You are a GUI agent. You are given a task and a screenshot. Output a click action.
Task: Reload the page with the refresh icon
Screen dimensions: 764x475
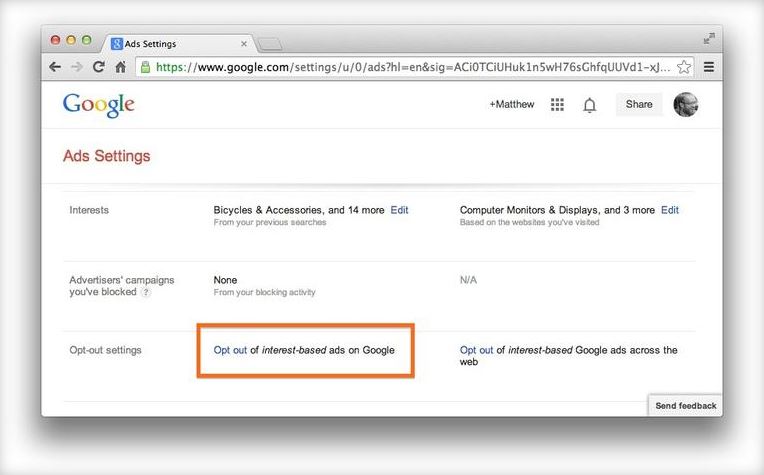tap(98, 67)
